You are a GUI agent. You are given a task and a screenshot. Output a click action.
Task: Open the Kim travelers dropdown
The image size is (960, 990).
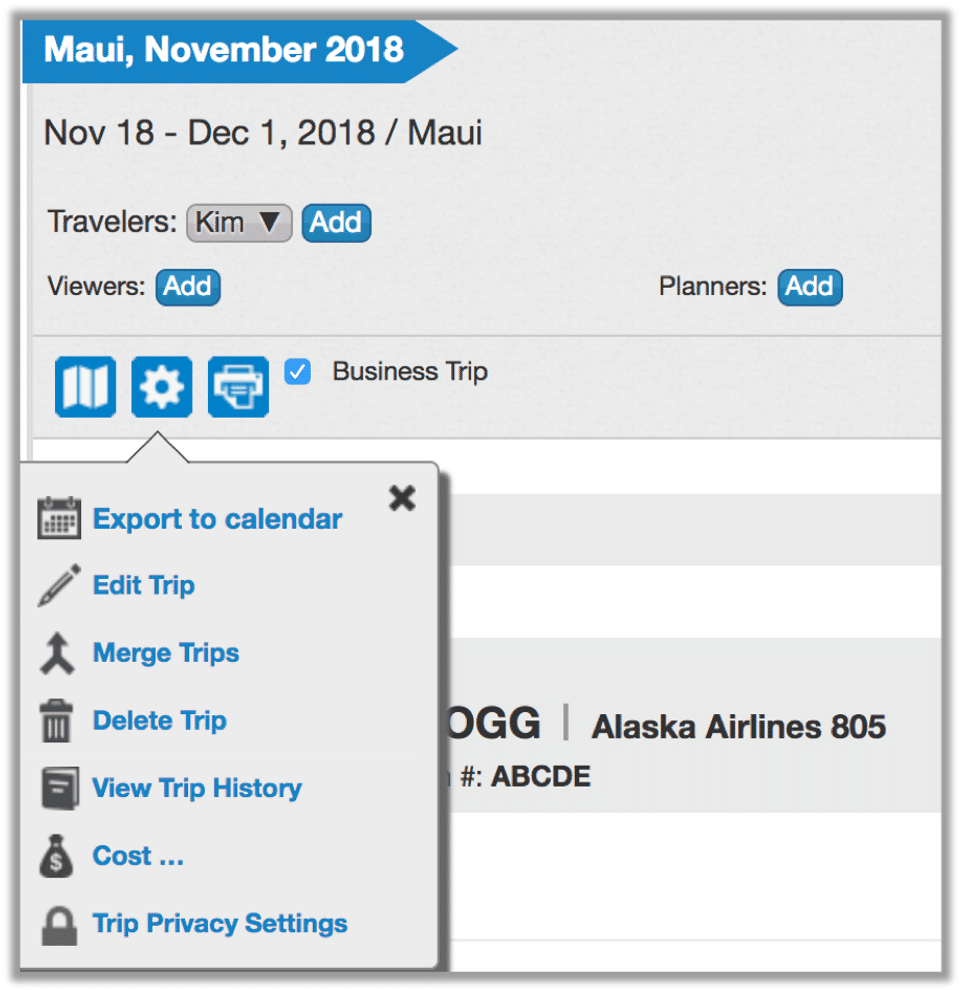(239, 222)
